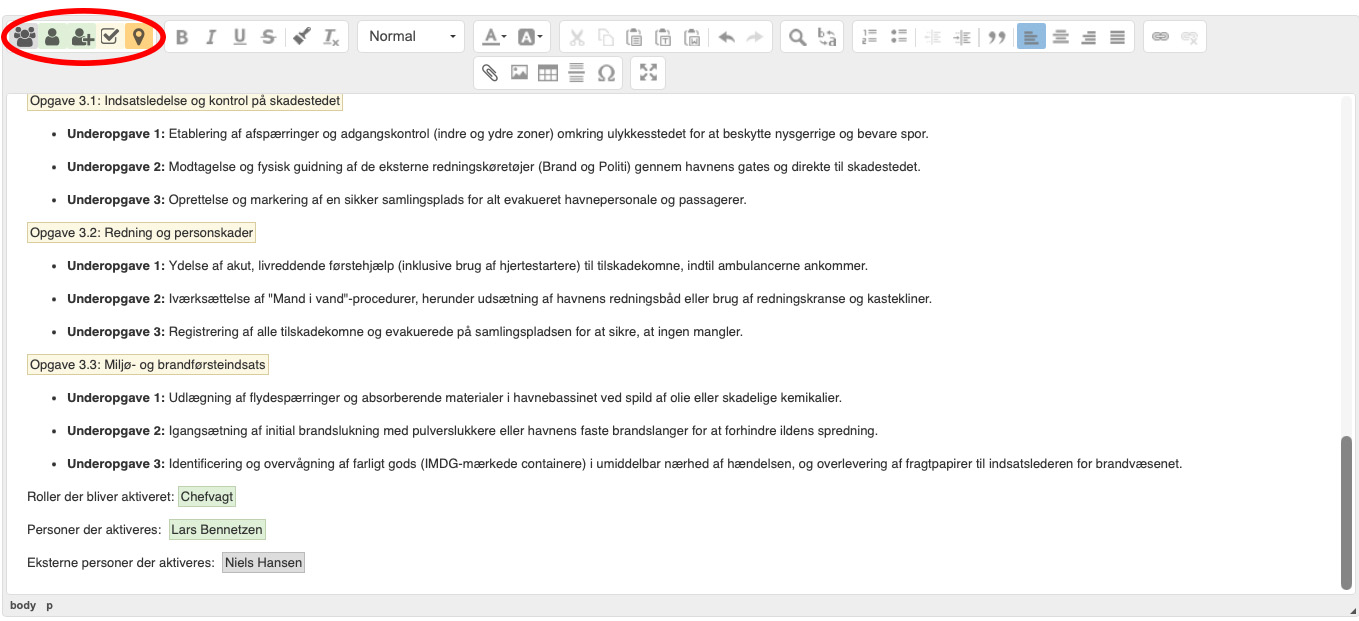Click the paste from Word icon
Viewport: 1359px width, 621px height.
692,37
